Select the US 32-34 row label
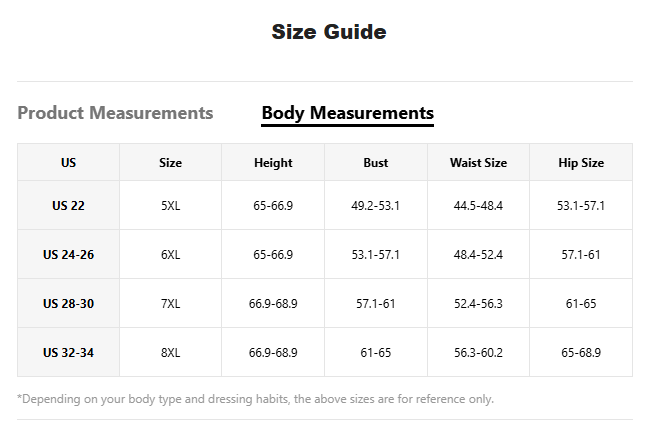 [x=68, y=353]
